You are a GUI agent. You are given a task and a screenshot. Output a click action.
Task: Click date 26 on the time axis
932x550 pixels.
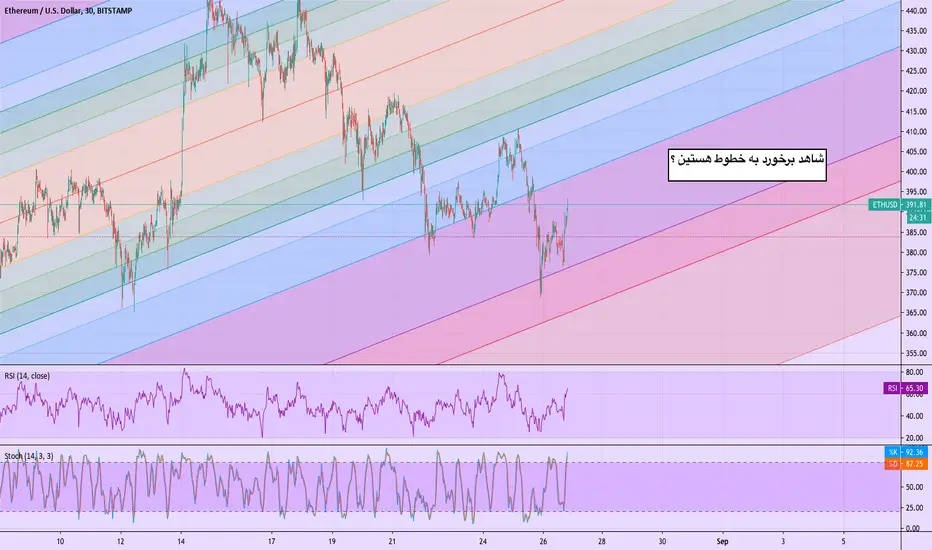(x=543, y=541)
